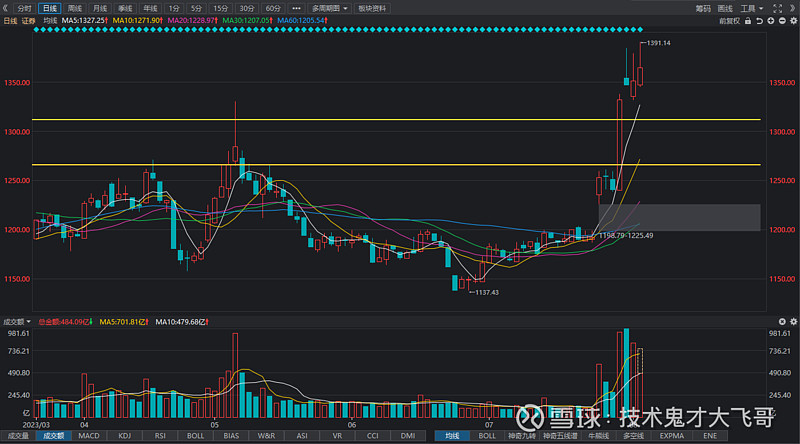Select 神奇五线谱 overlay indicator
Image resolution: width=800 pixels, height=444 pixels.
(x=560, y=436)
